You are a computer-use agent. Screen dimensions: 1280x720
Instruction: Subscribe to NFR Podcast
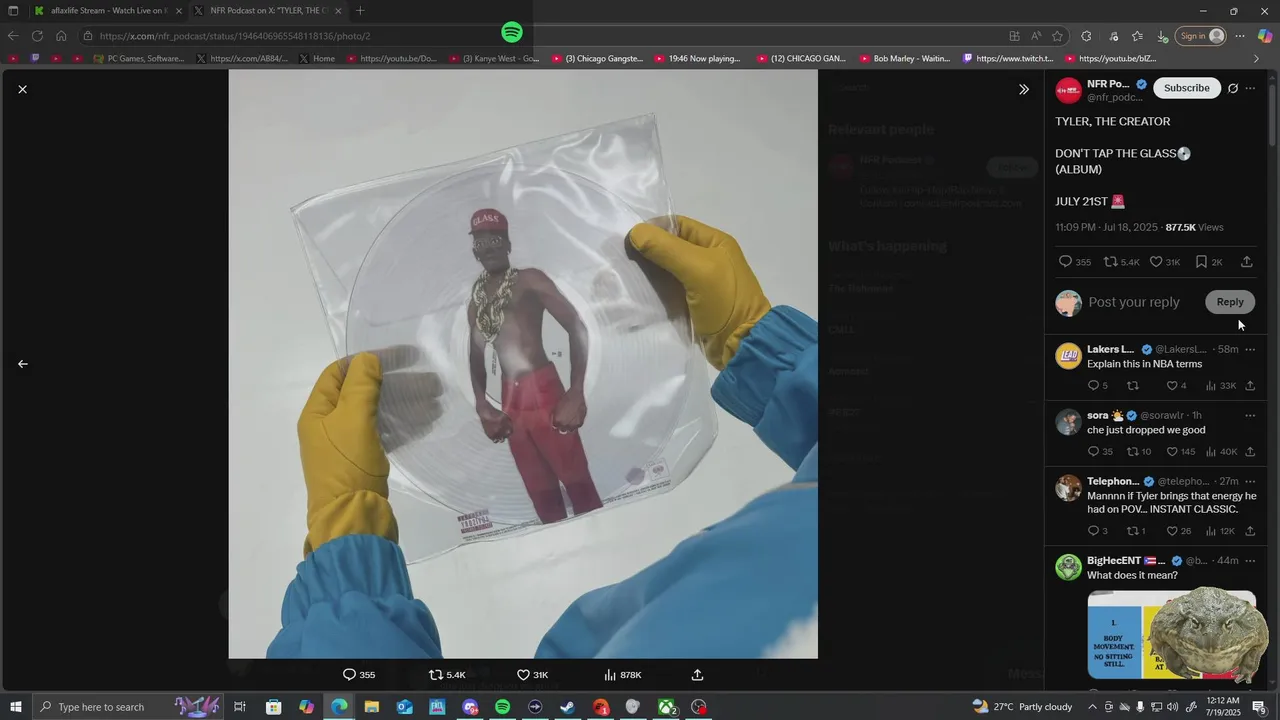(x=1186, y=88)
